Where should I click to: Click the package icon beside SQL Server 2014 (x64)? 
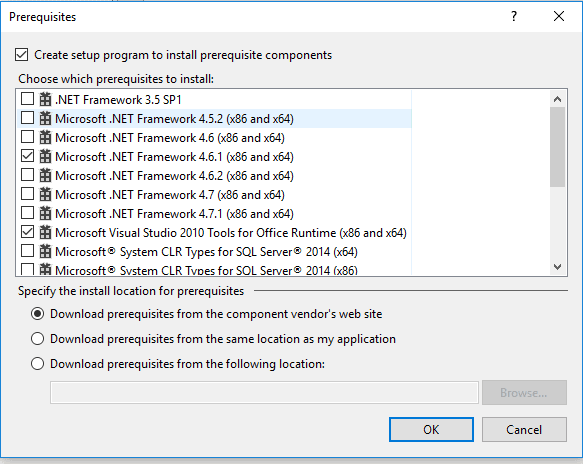tap(45, 251)
